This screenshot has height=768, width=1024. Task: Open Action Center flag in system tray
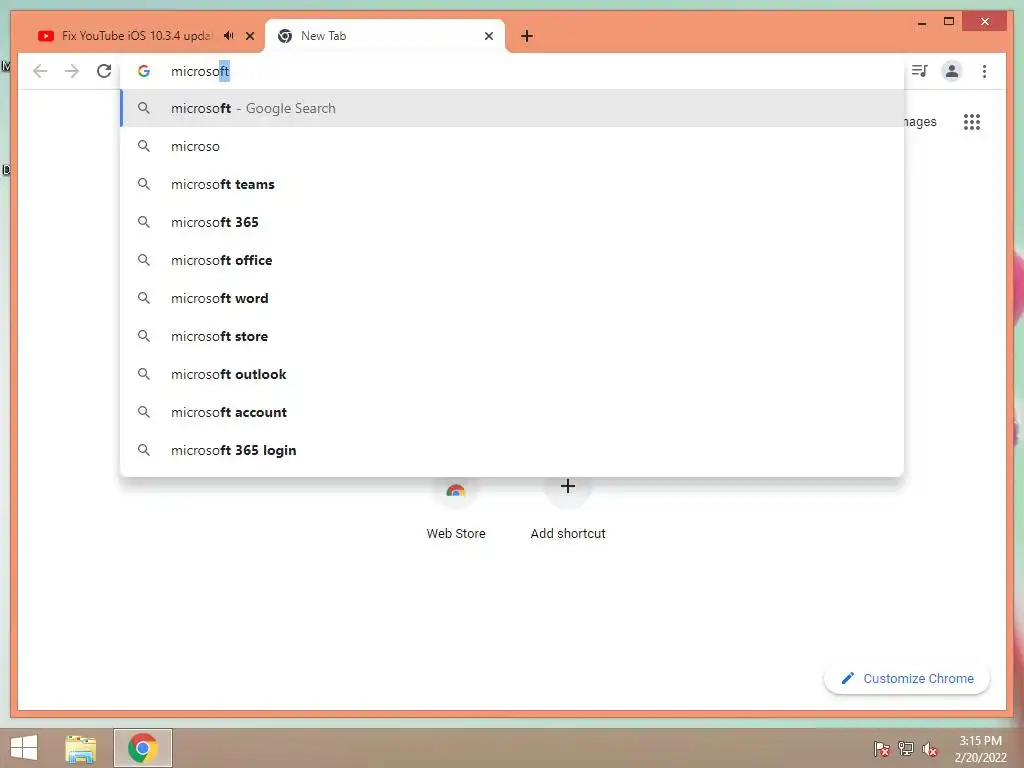point(882,749)
